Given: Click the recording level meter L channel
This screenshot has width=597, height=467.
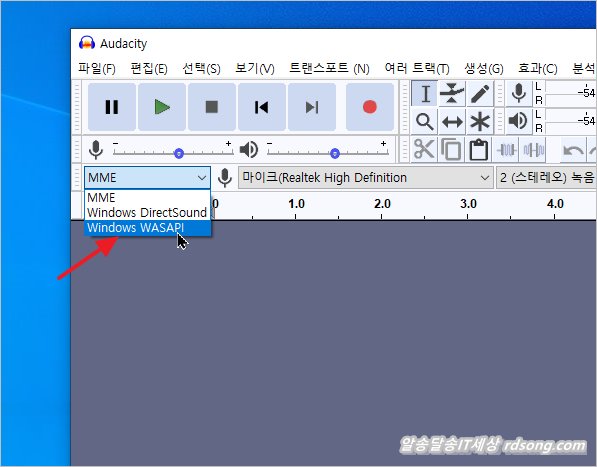Looking at the screenshot, I should click(x=571, y=87).
